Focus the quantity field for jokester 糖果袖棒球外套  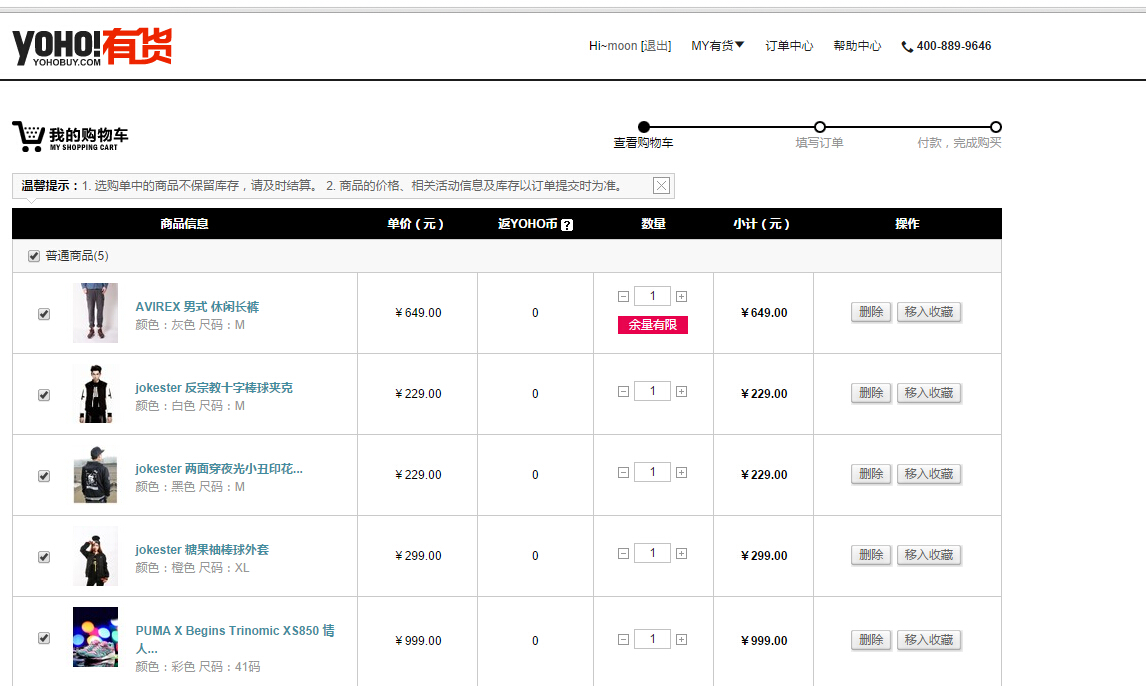click(x=652, y=554)
